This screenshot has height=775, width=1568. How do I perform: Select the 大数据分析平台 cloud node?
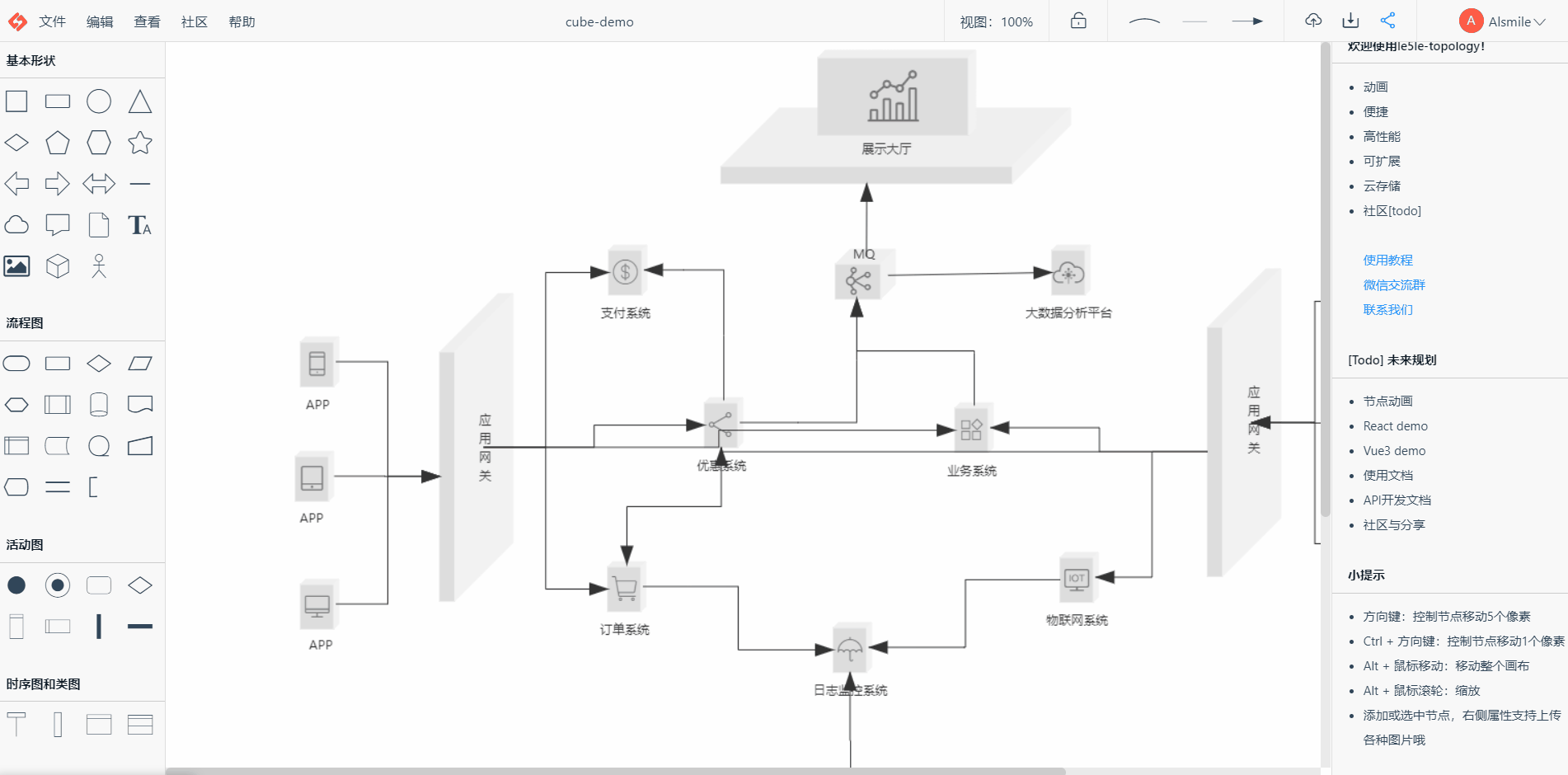pos(1068,272)
